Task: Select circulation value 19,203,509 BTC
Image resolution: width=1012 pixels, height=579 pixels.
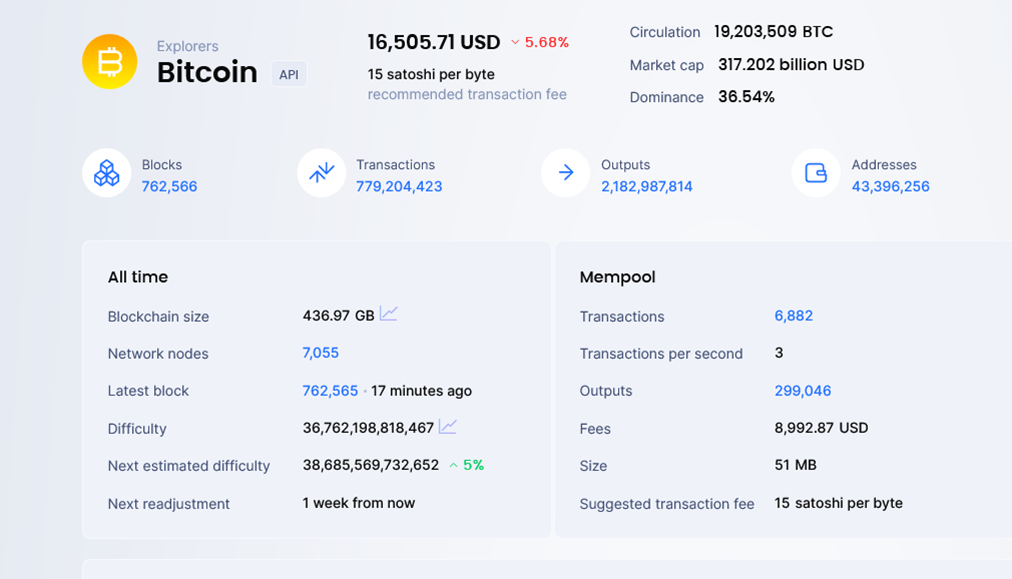Action: point(774,32)
